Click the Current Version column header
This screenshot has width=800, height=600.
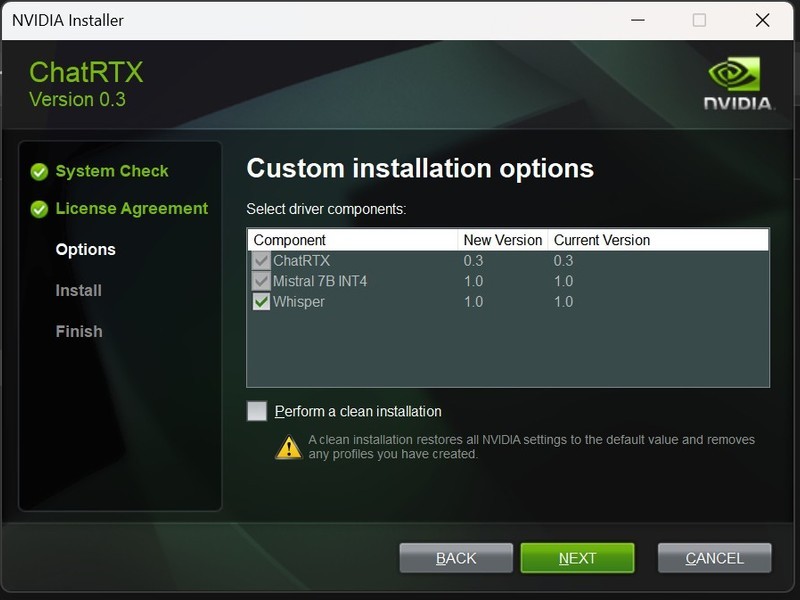(658, 240)
